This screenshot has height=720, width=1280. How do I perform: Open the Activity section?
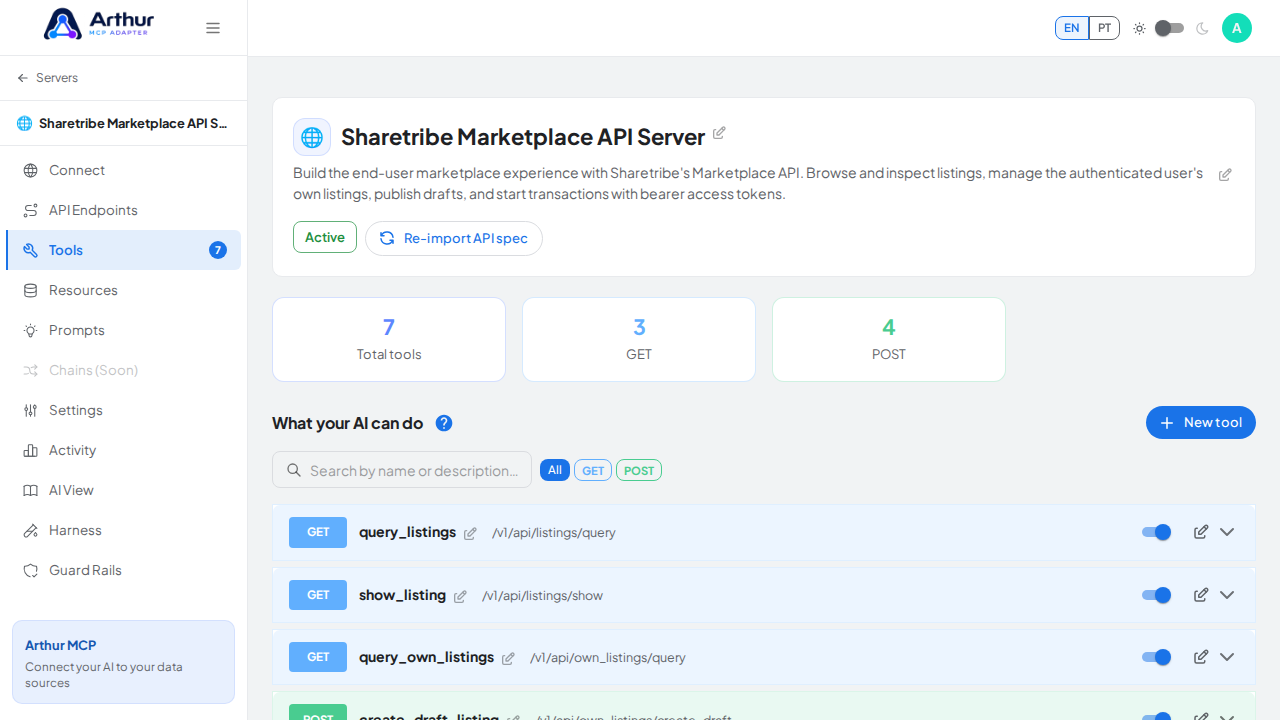(123, 450)
